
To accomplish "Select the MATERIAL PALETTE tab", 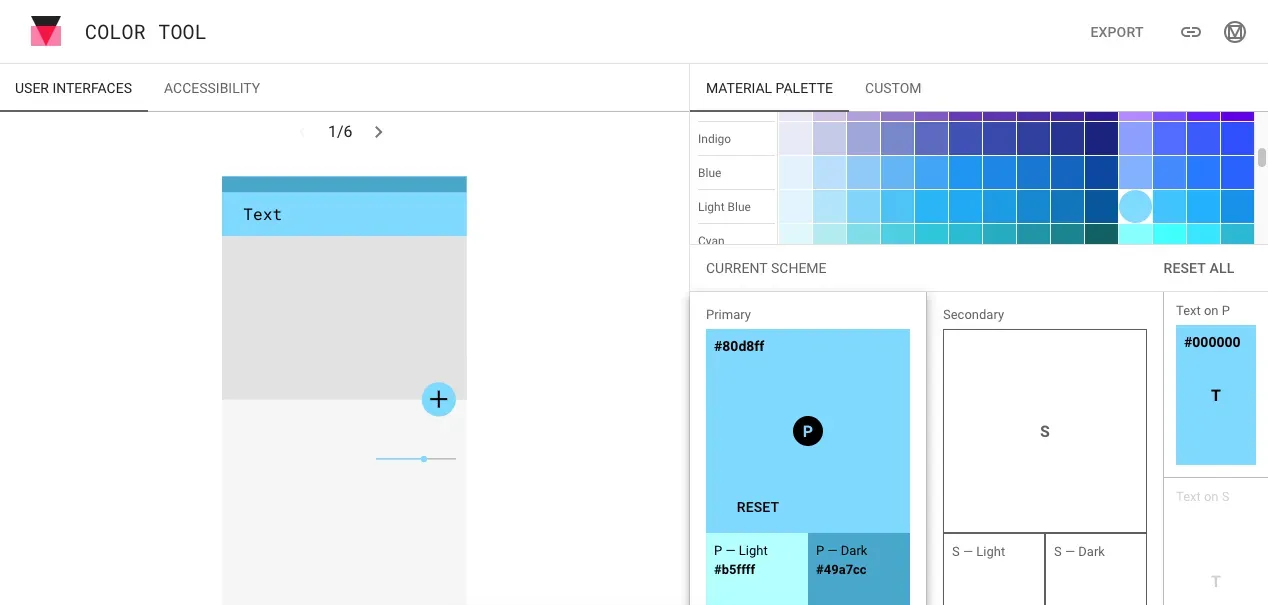I will pyautogui.click(x=769, y=88).
